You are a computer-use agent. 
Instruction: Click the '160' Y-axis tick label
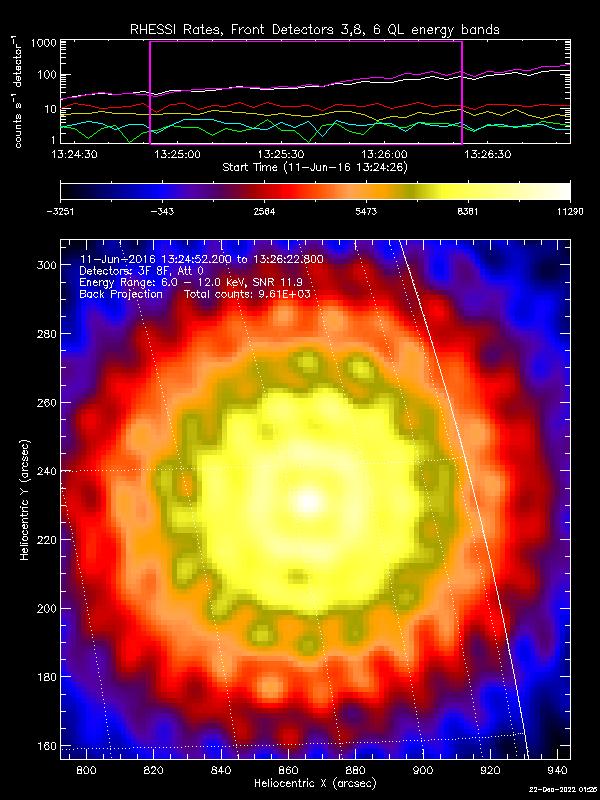point(47,746)
